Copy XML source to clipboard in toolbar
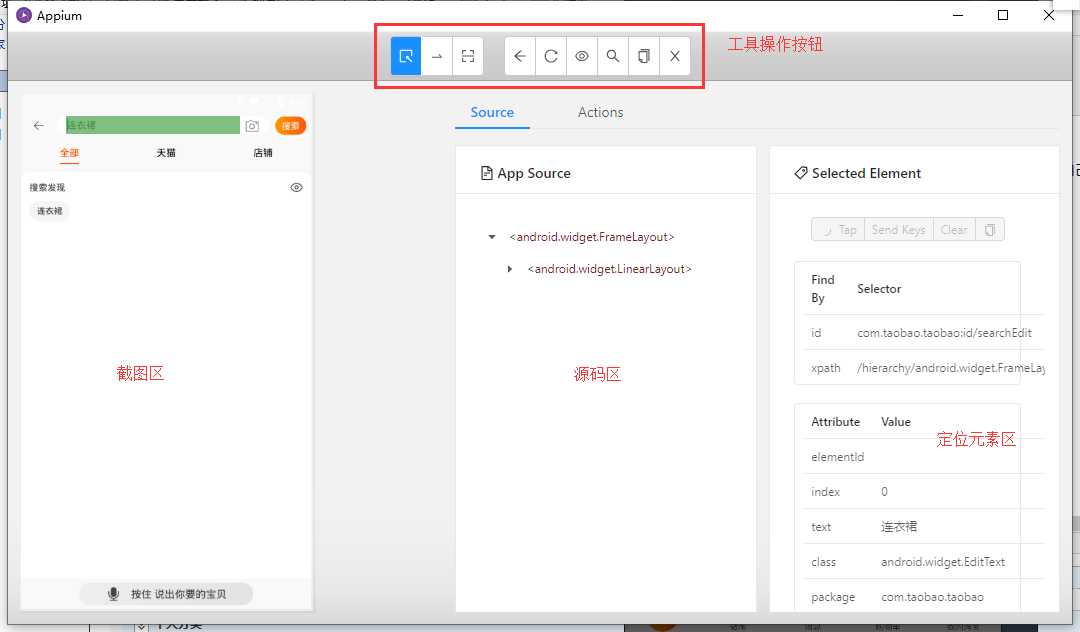1080x632 pixels. pos(644,56)
